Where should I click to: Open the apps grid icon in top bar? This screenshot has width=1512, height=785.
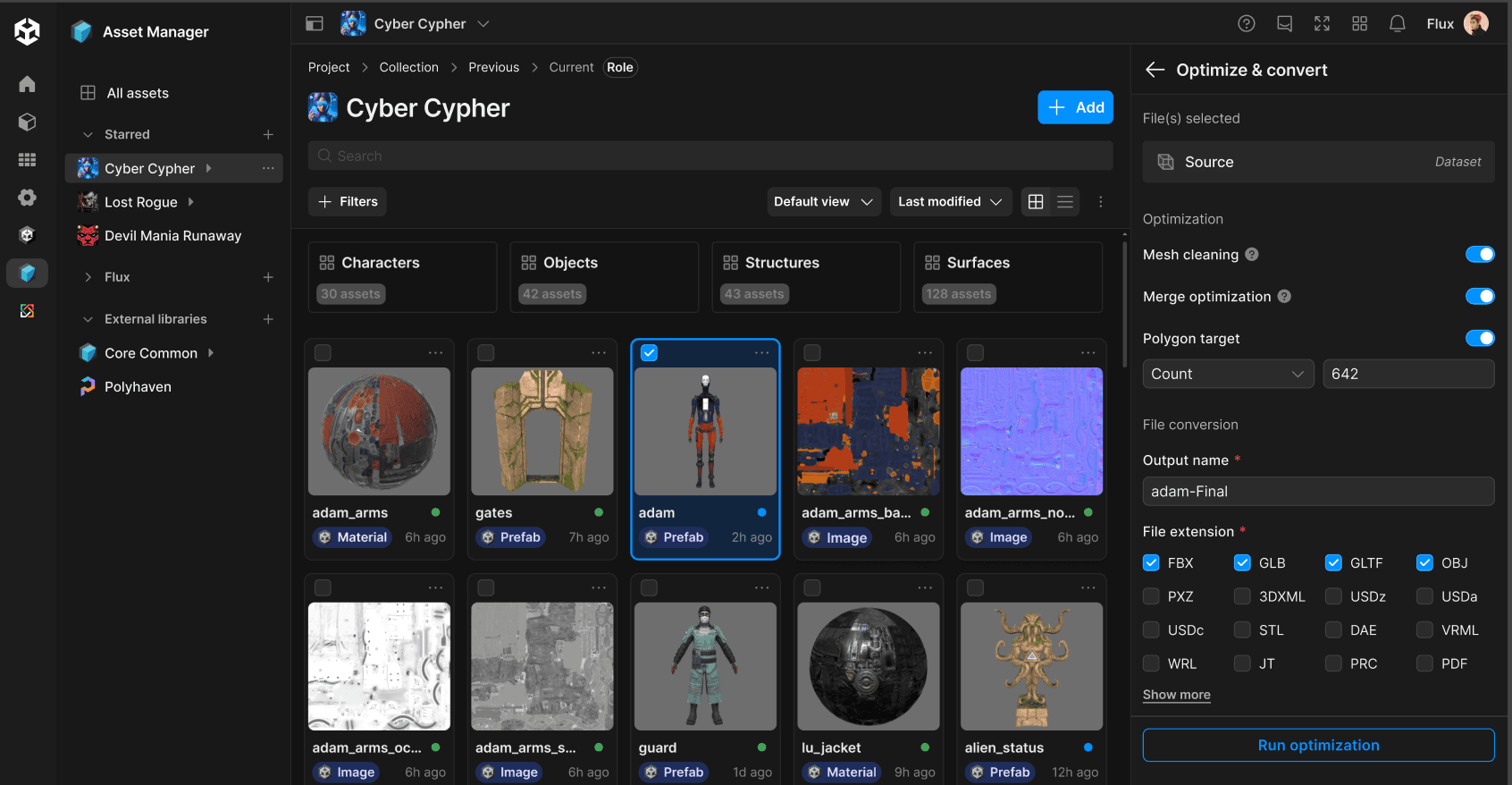pos(1359,24)
